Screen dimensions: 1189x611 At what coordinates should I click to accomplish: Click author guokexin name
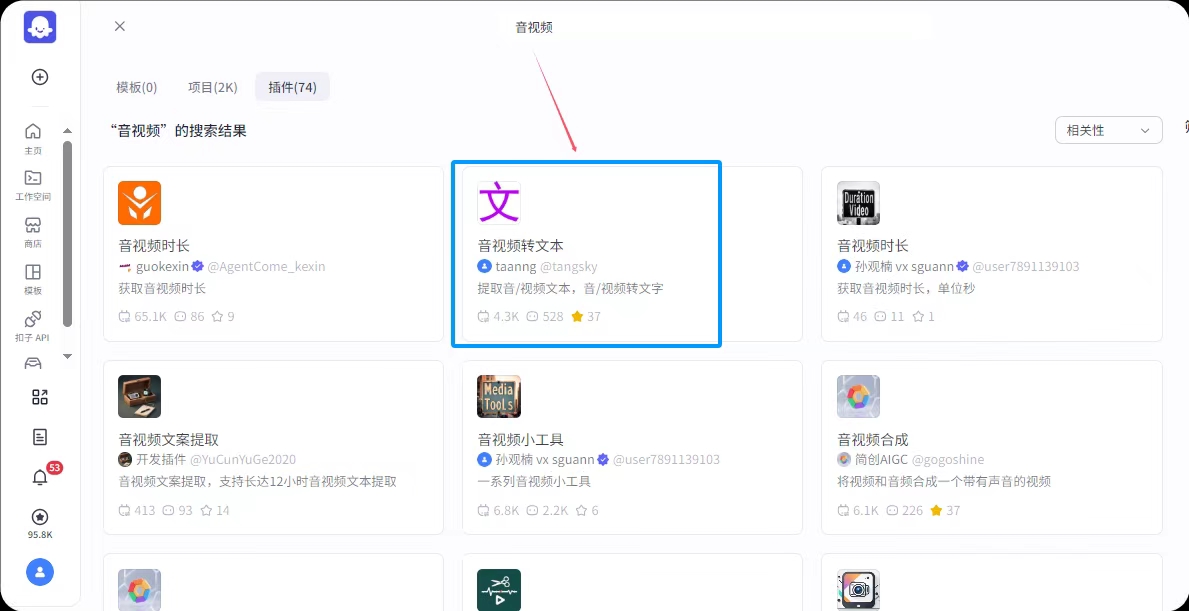pos(162,266)
